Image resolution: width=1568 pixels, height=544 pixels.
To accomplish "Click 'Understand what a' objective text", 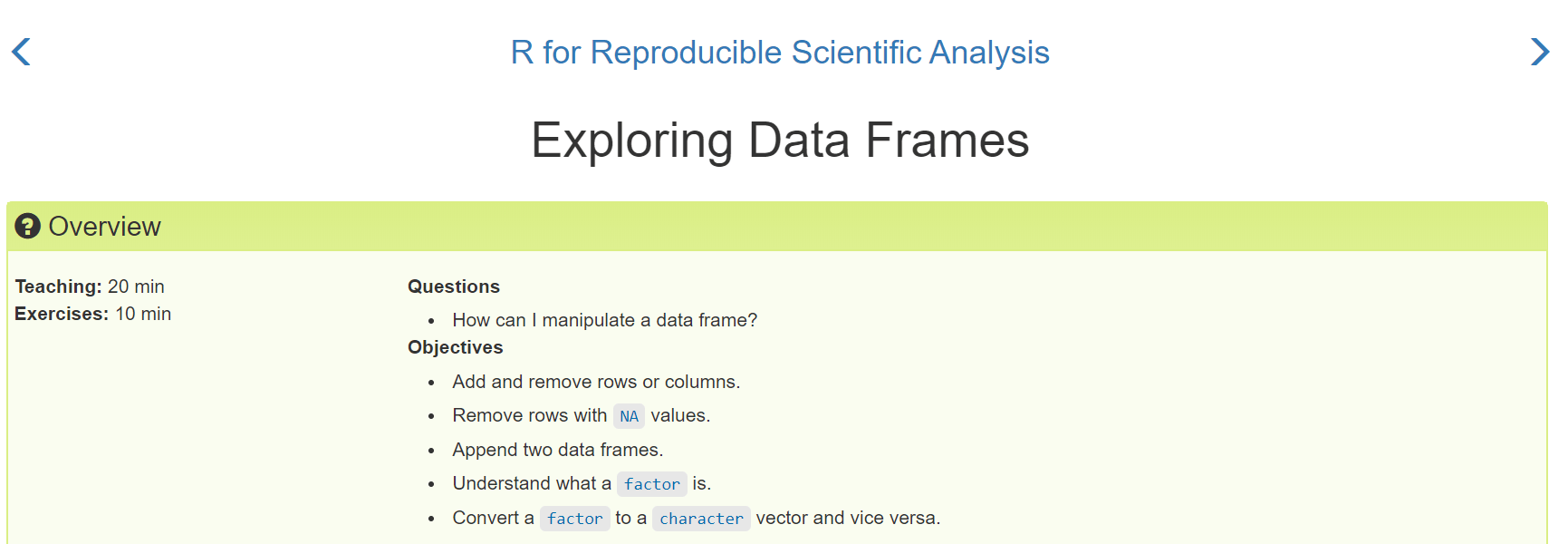I will 532,483.
